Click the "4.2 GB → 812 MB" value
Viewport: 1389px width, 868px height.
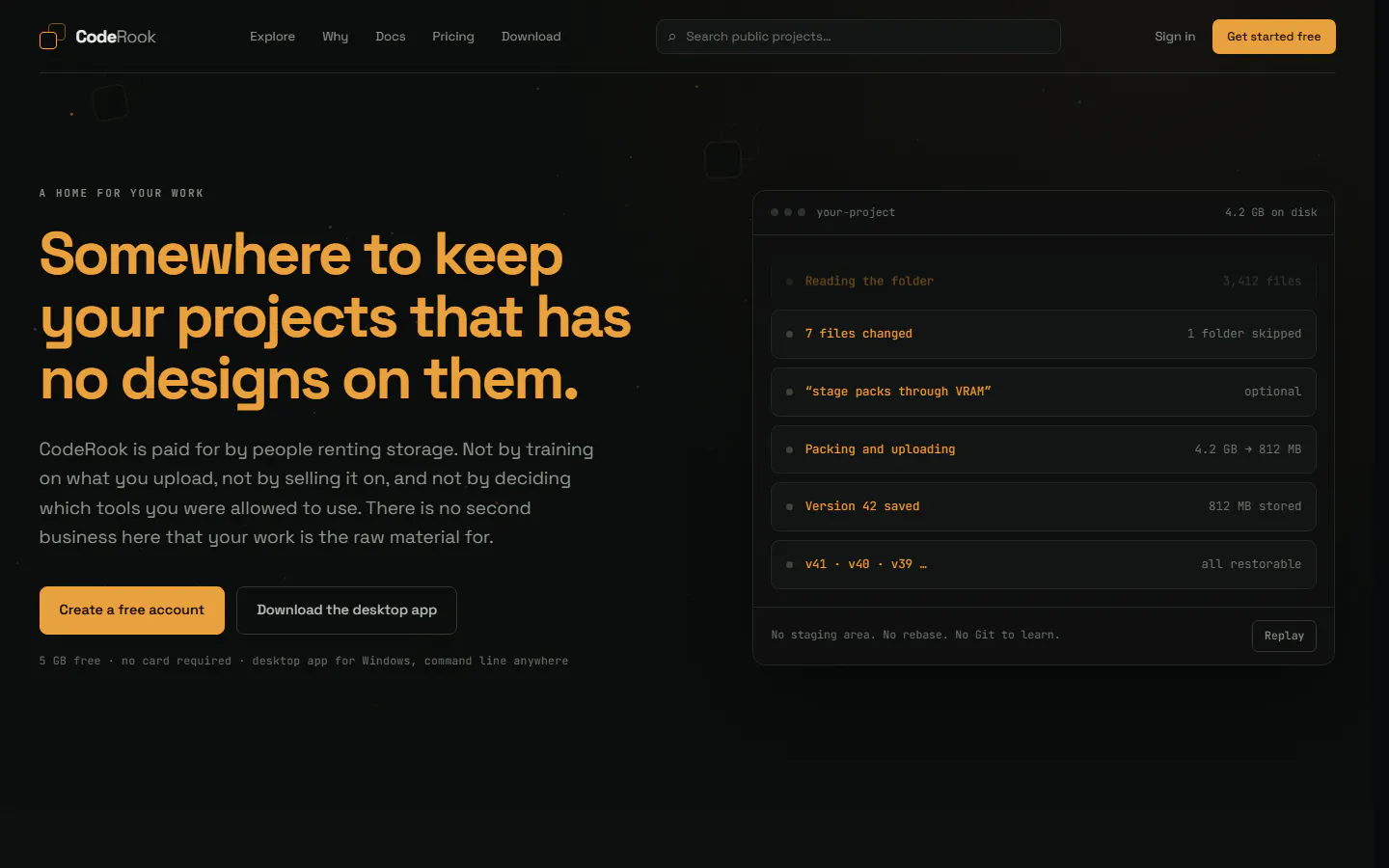pyautogui.click(x=1247, y=449)
